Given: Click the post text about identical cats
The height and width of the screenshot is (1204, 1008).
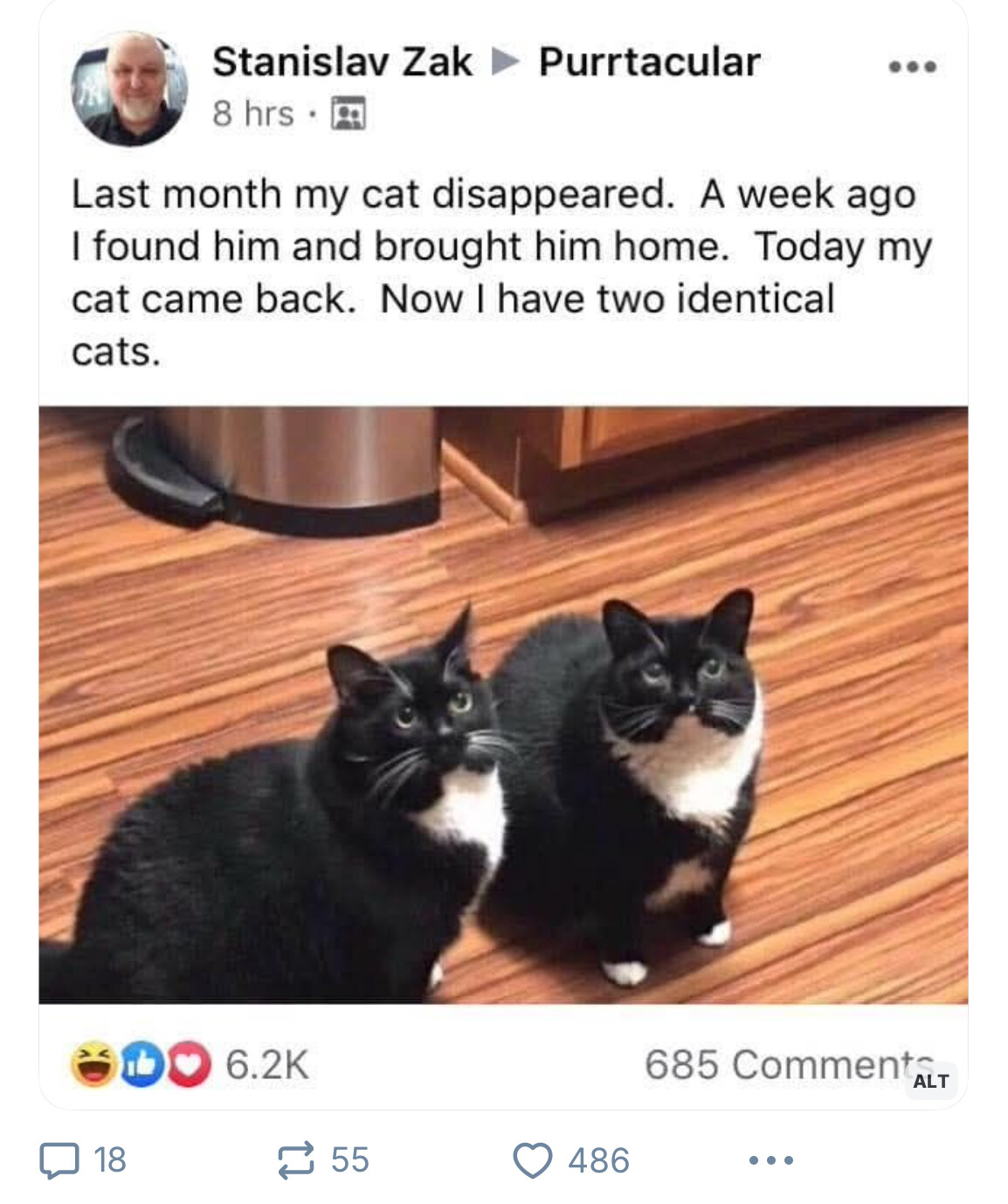Looking at the screenshot, I should coord(502,273).
